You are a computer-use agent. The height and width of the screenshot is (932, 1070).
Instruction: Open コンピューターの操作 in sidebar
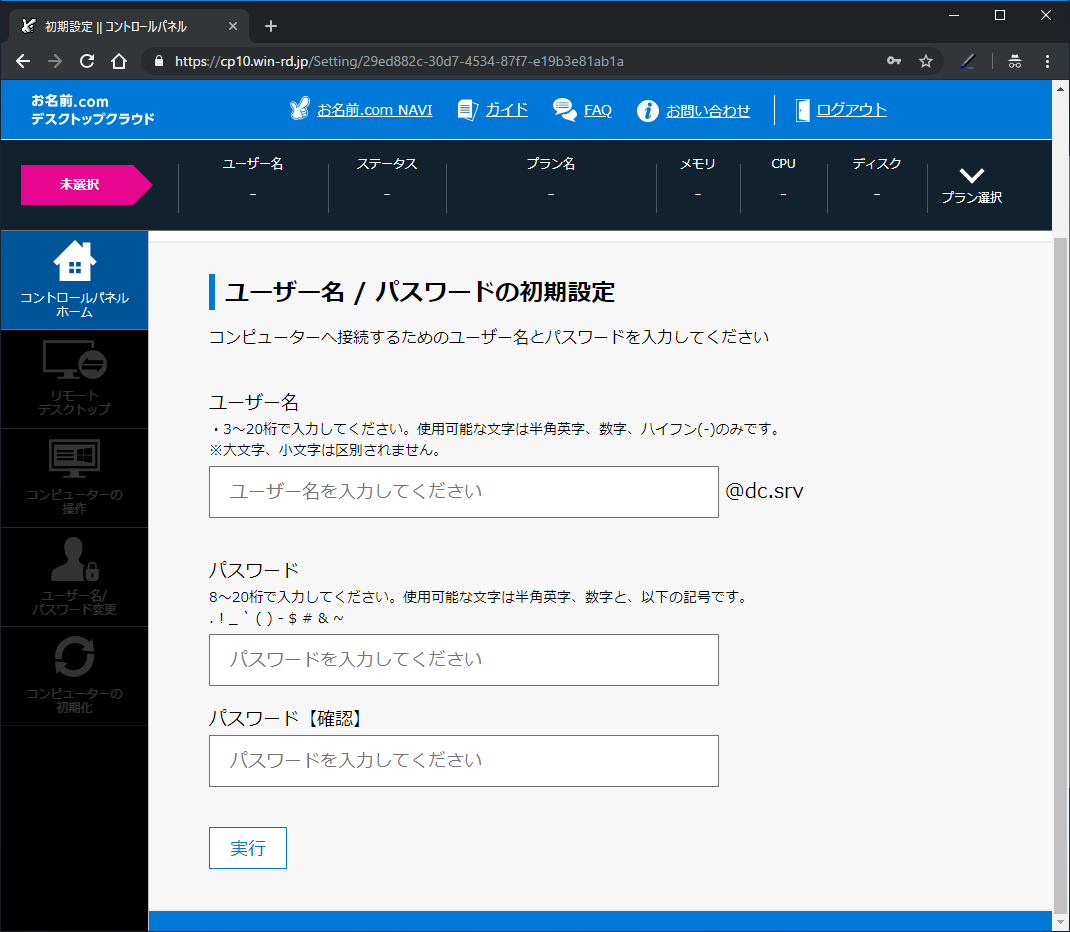[74, 478]
